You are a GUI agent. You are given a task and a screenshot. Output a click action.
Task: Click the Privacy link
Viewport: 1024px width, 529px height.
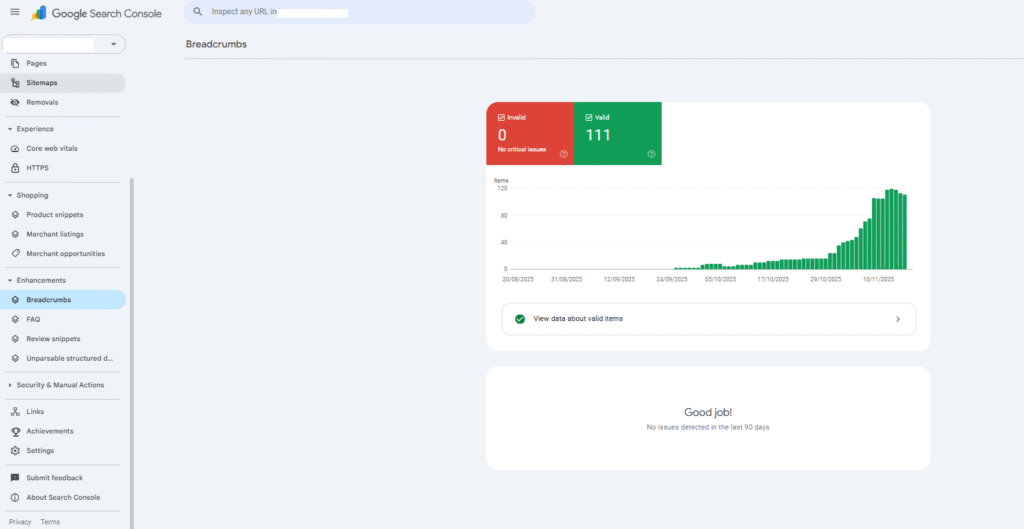(x=20, y=522)
